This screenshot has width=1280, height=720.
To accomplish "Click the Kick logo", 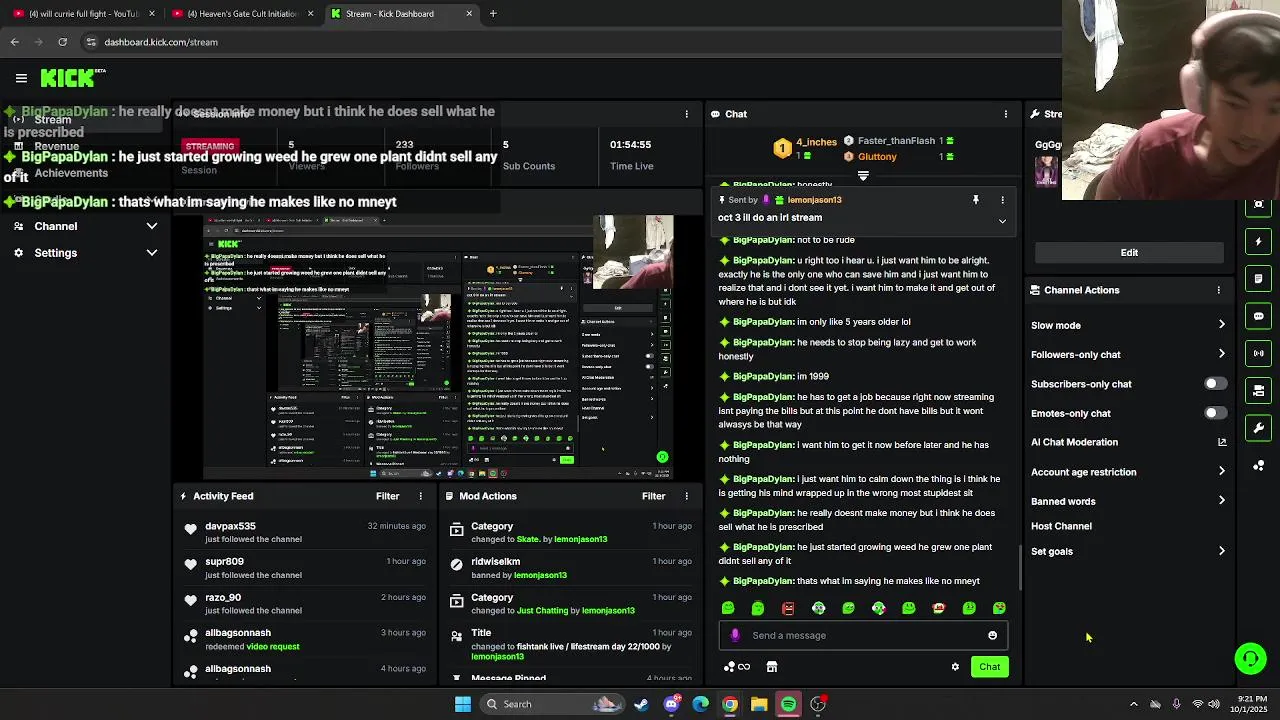I will click(72, 78).
